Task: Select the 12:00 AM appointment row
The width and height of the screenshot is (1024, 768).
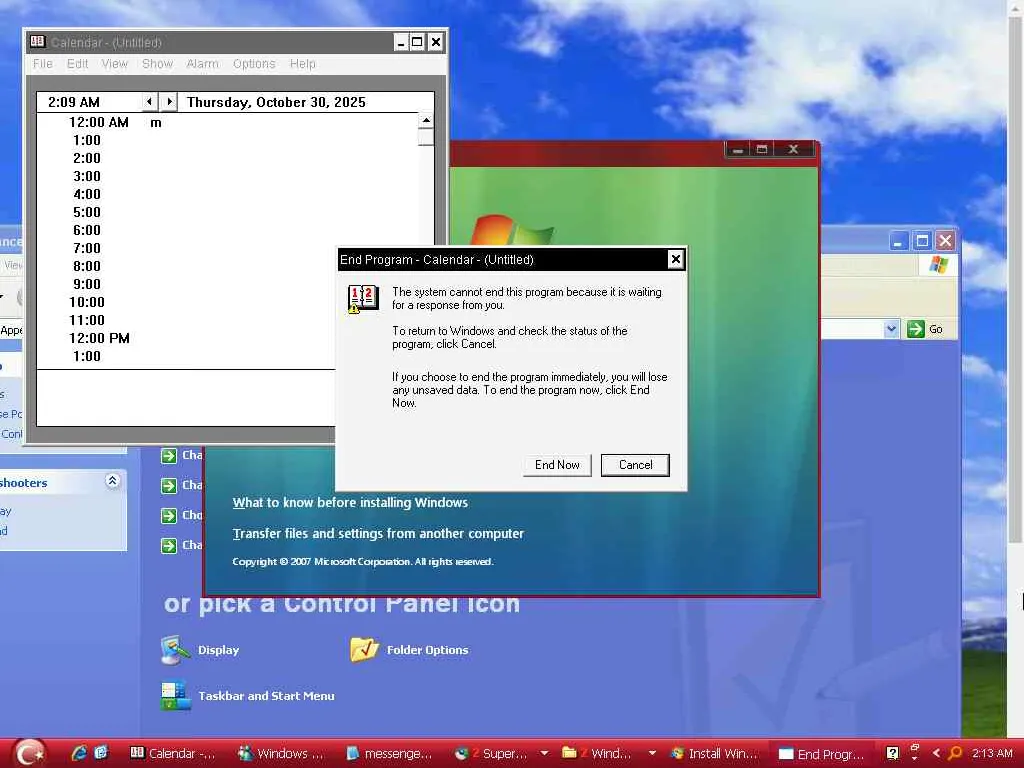Action: click(227, 122)
